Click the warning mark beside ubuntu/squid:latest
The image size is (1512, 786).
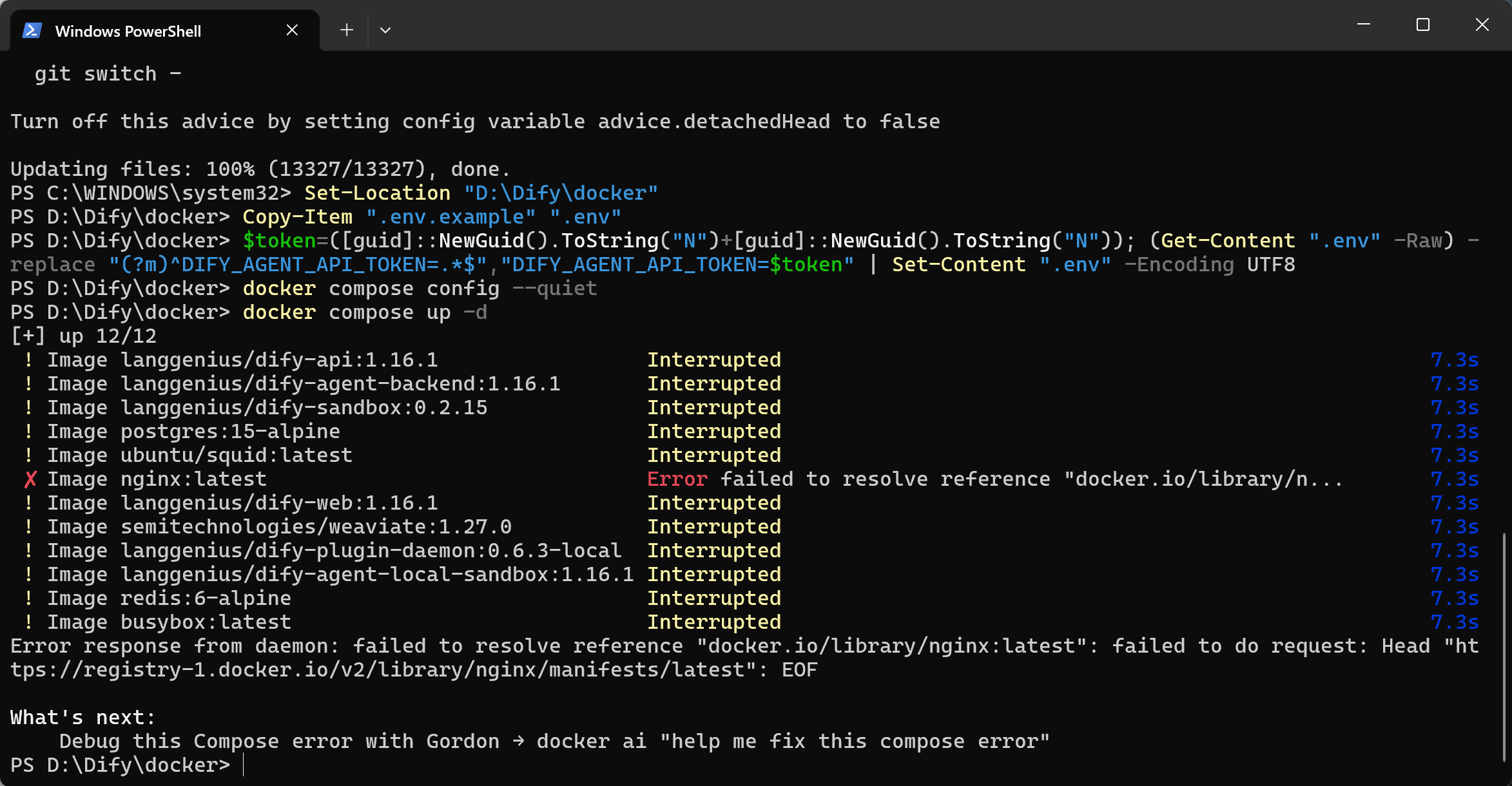(x=28, y=455)
